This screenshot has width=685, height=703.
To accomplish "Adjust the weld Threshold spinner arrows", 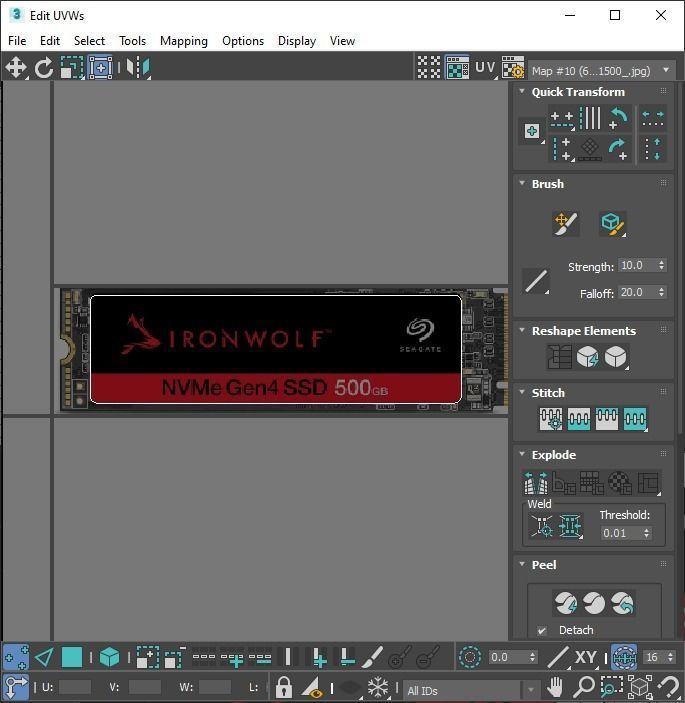I will point(646,533).
